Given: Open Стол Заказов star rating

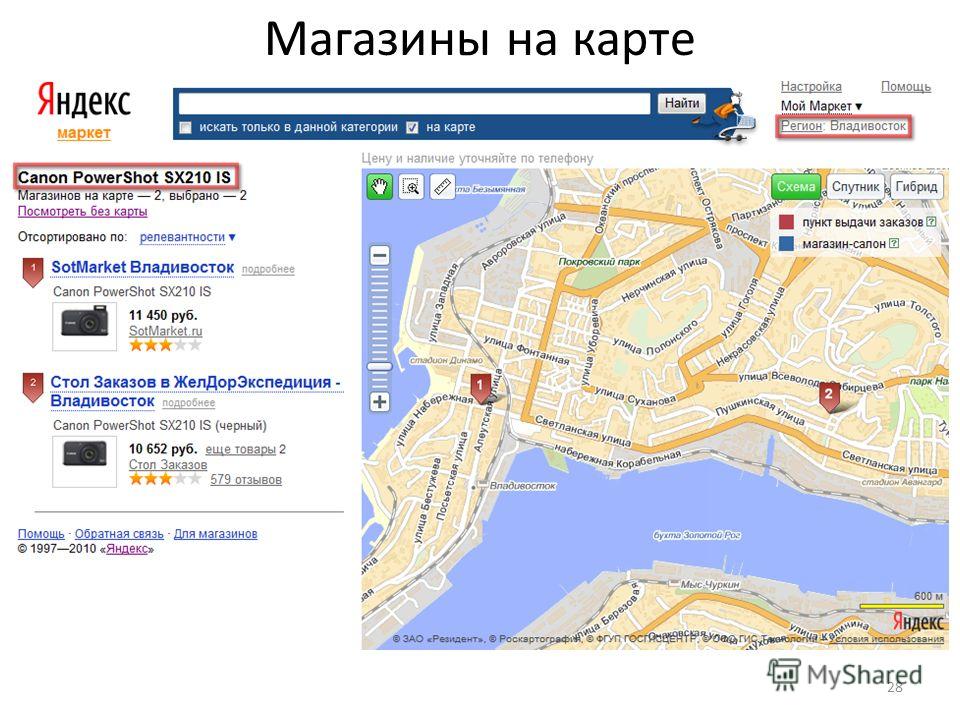Looking at the screenshot, I should tap(165, 479).
